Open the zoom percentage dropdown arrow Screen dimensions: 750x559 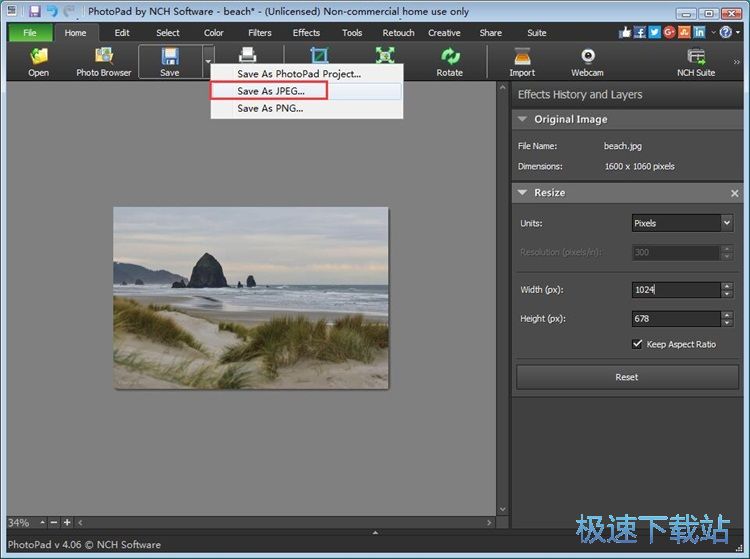[43, 523]
